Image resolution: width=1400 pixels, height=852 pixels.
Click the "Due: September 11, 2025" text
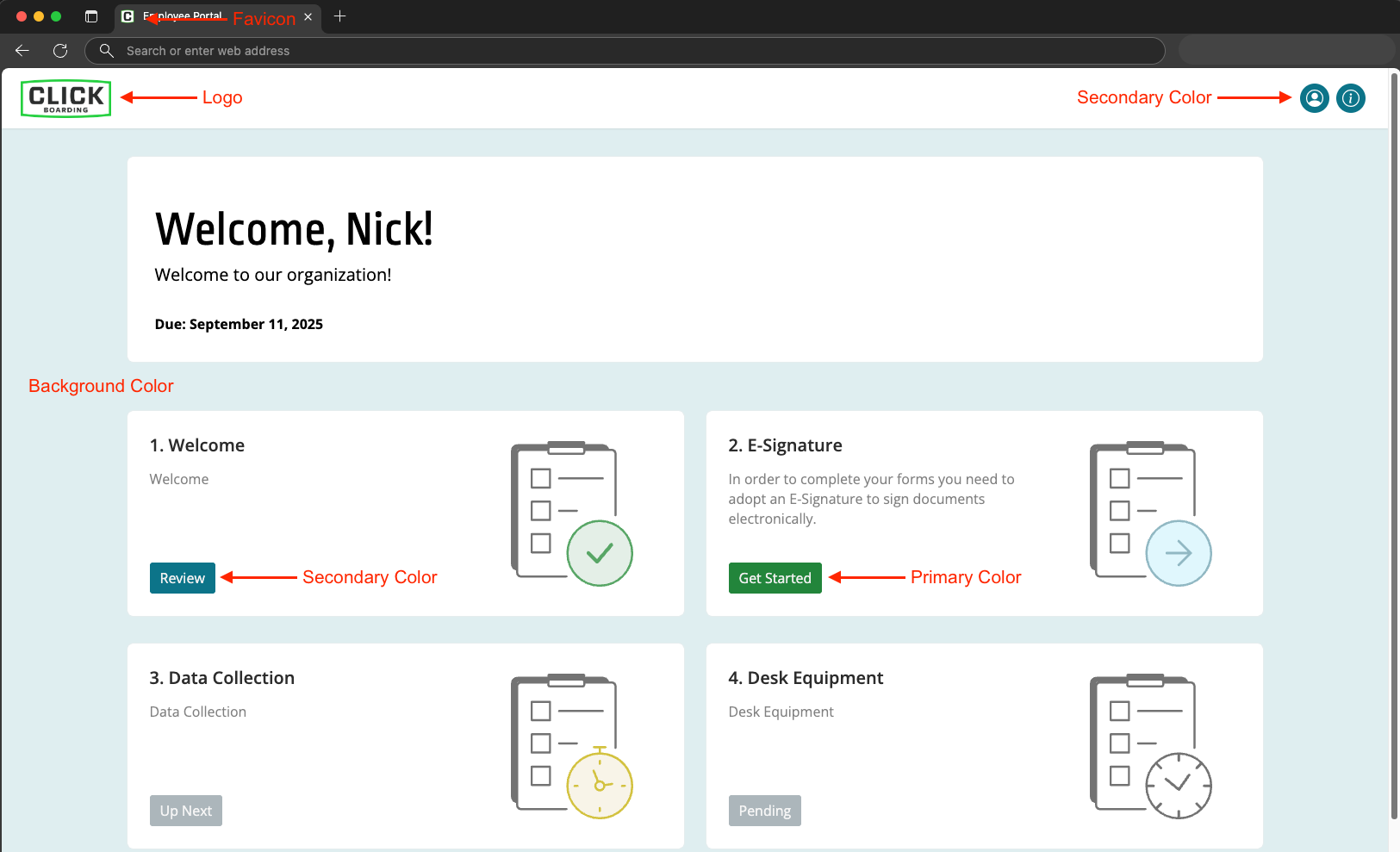pos(239,324)
